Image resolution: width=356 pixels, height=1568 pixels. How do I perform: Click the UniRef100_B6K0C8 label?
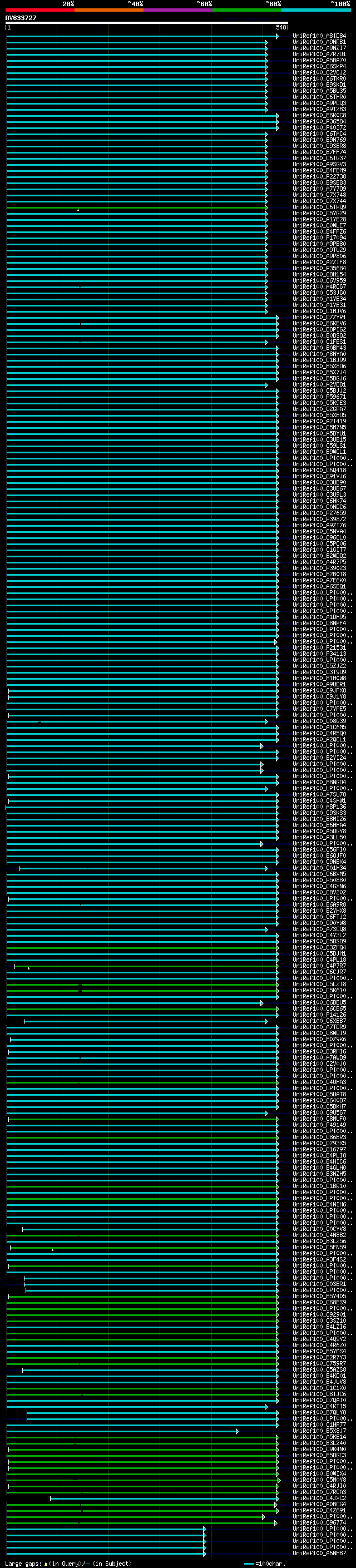(319, 116)
